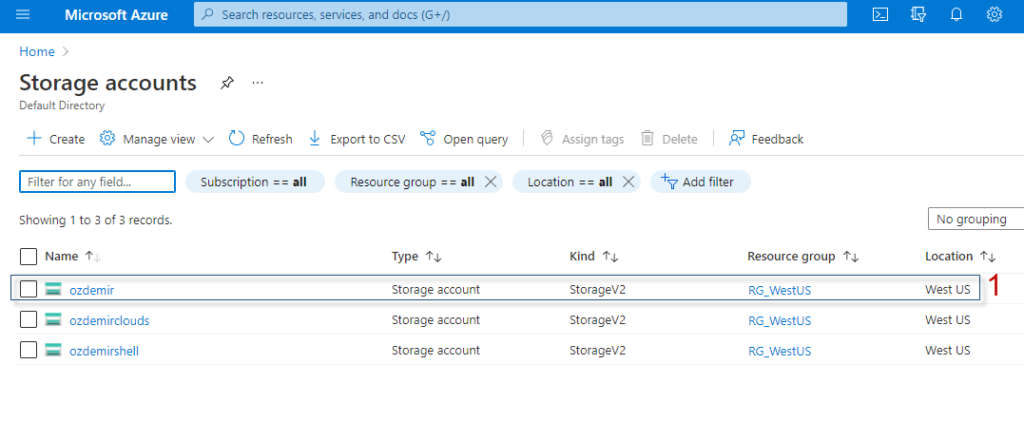This screenshot has height=441, width=1024.
Task: Open the Directories and subscriptions filter icon
Action: click(x=918, y=14)
